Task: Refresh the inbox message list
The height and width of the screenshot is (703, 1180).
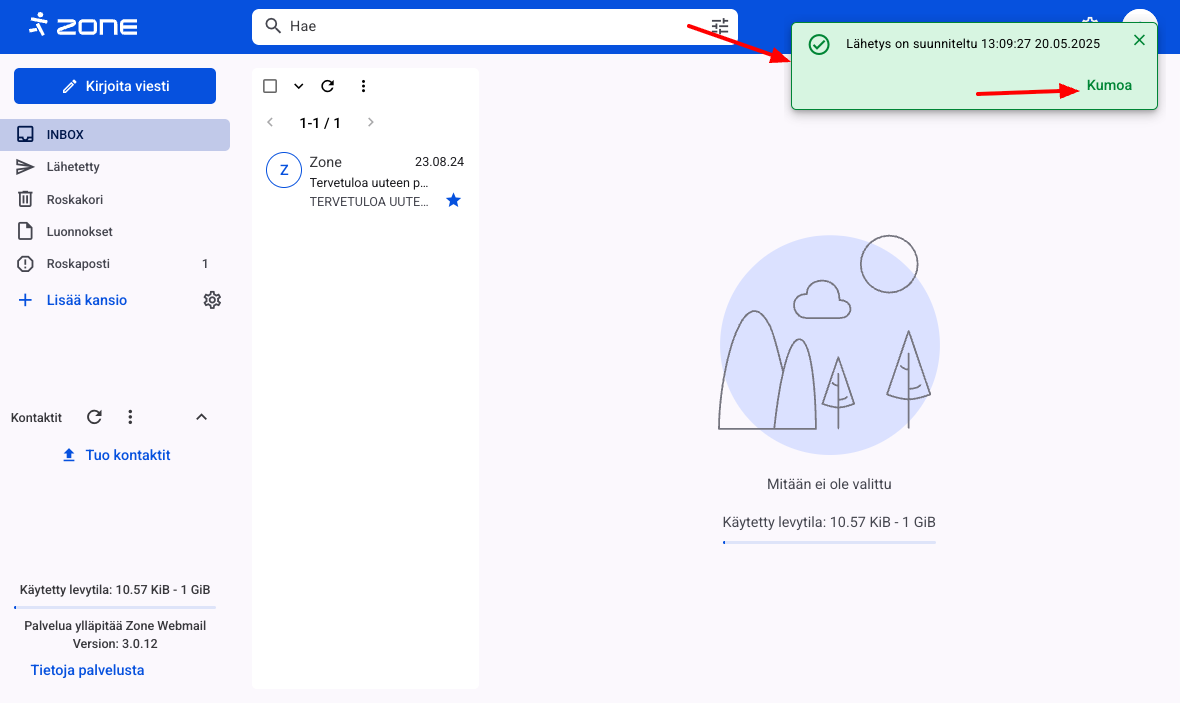Action: [327, 86]
